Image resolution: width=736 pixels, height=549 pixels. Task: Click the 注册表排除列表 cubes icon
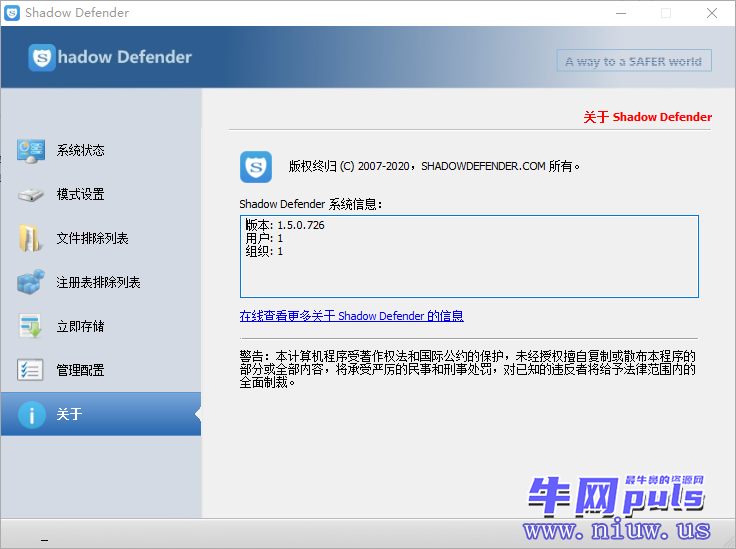pos(31,282)
